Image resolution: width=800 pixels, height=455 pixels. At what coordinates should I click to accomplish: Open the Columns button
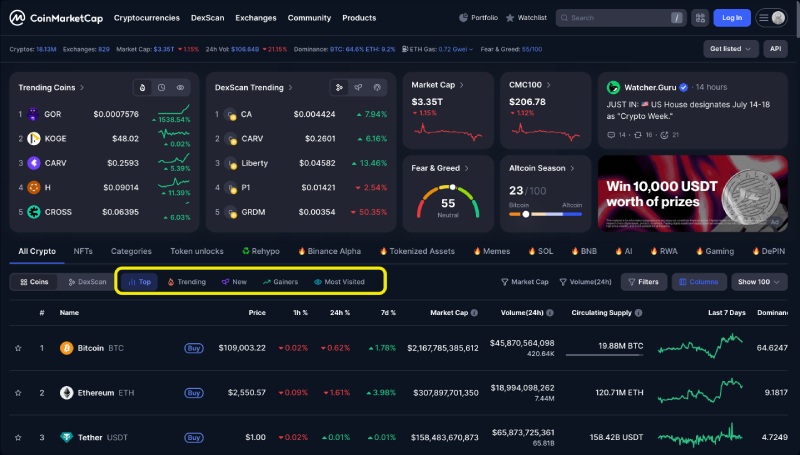click(x=699, y=282)
